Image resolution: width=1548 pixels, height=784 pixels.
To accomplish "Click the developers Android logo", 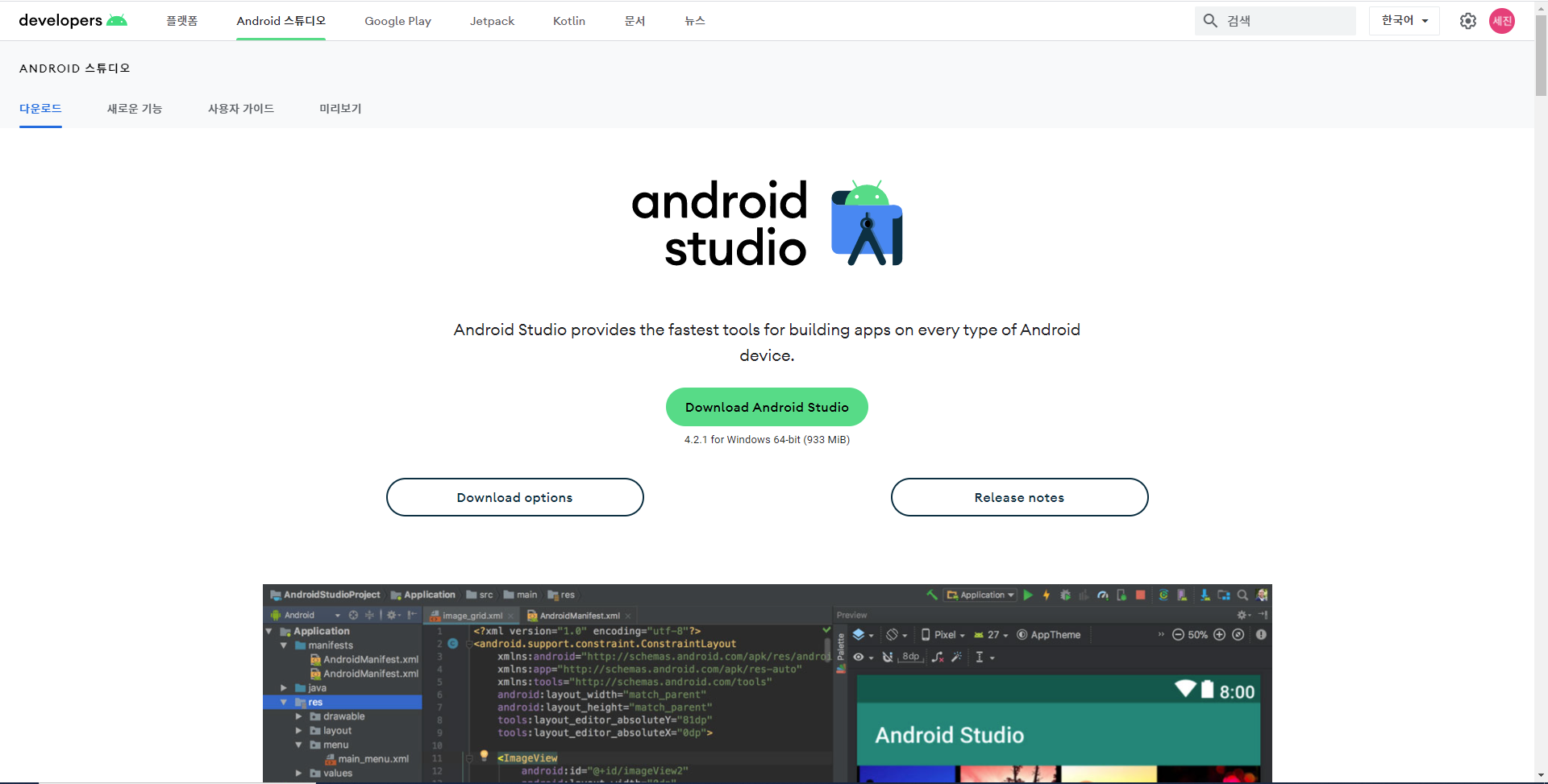I will click(x=73, y=20).
